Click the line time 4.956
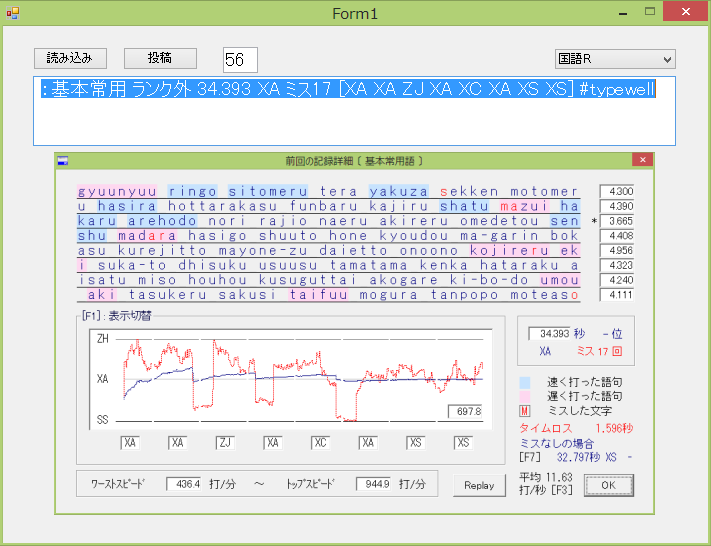This screenshot has width=711, height=546. coord(617,251)
